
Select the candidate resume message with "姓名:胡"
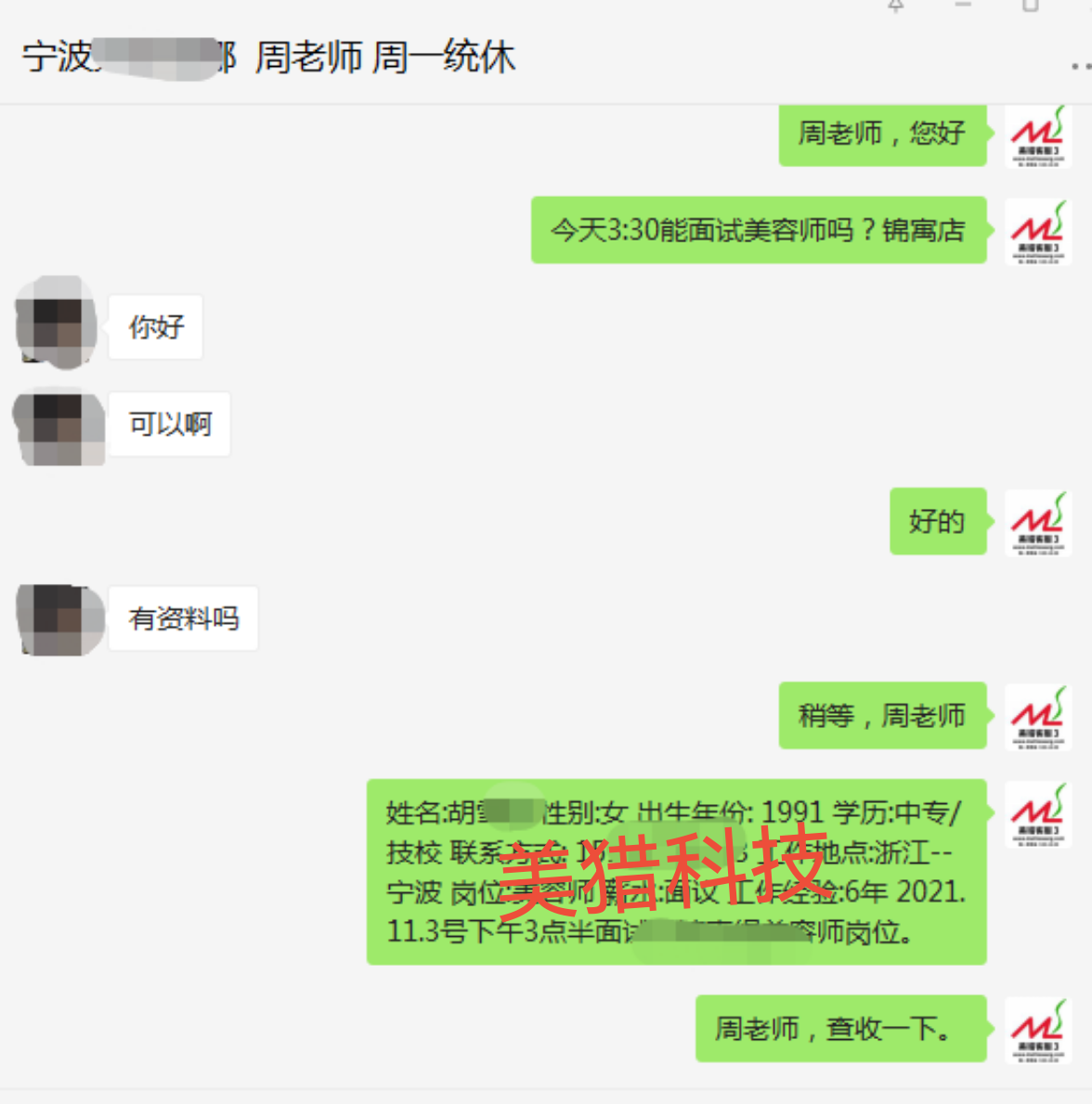tap(677, 873)
